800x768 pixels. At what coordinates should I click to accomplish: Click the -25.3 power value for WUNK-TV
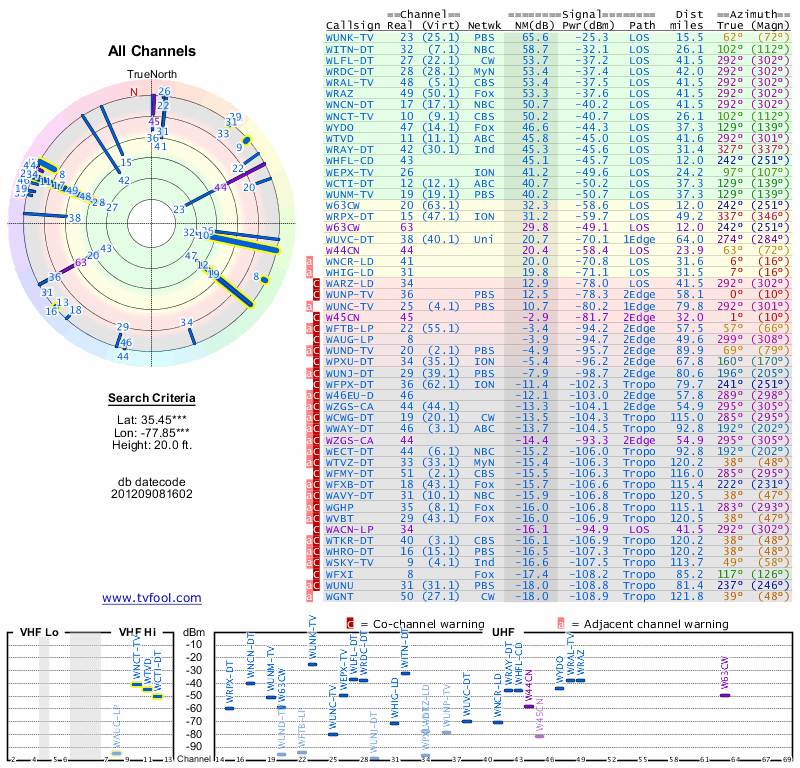pyautogui.click(x=592, y=37)
